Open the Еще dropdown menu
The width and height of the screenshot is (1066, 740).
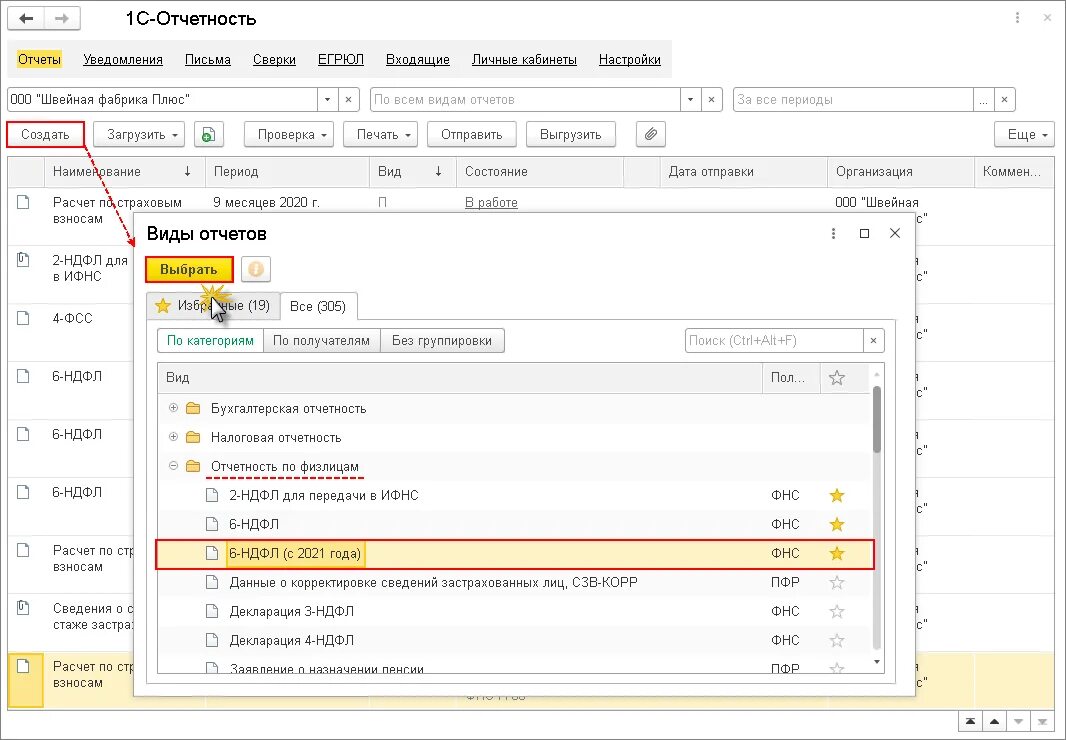click(x=1025, y=135)
